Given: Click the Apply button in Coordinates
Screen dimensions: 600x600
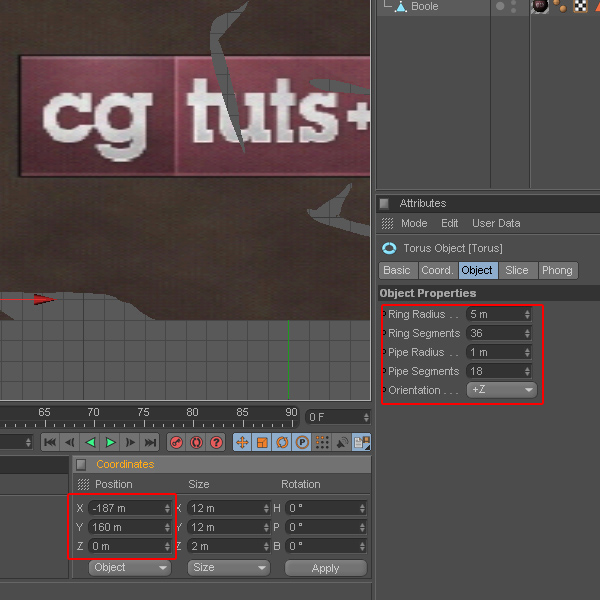Looking at the screenshot, I should click(x=326, y=568).
